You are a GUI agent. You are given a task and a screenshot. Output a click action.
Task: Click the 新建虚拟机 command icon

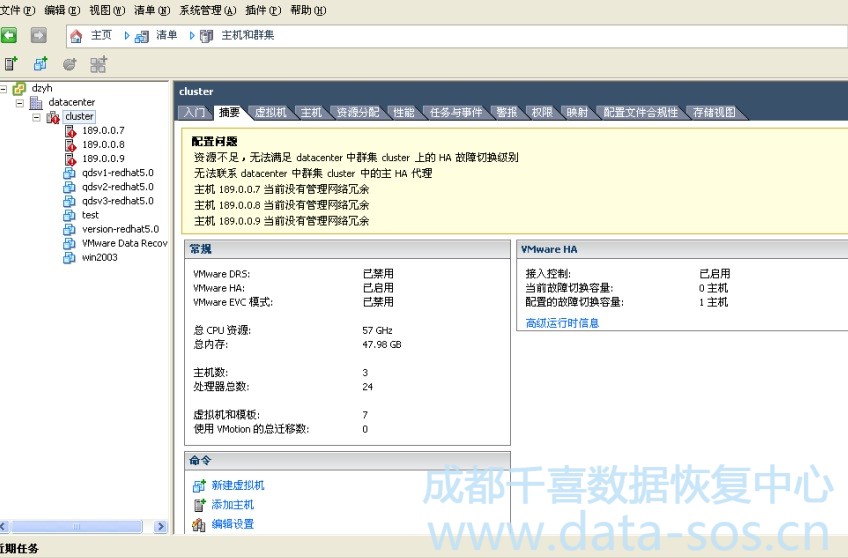click(x=199, y=486)
